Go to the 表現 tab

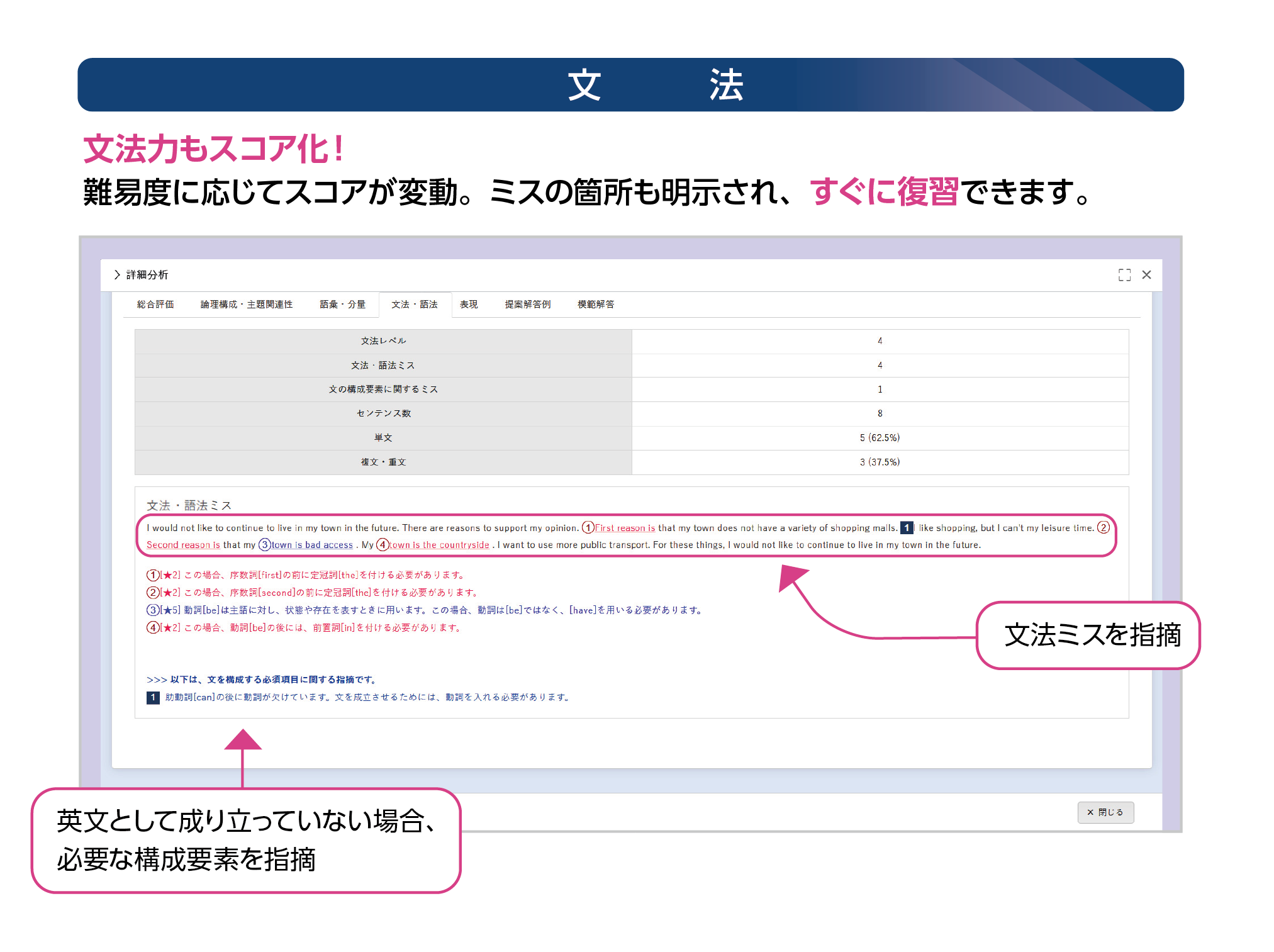point(469,305)
